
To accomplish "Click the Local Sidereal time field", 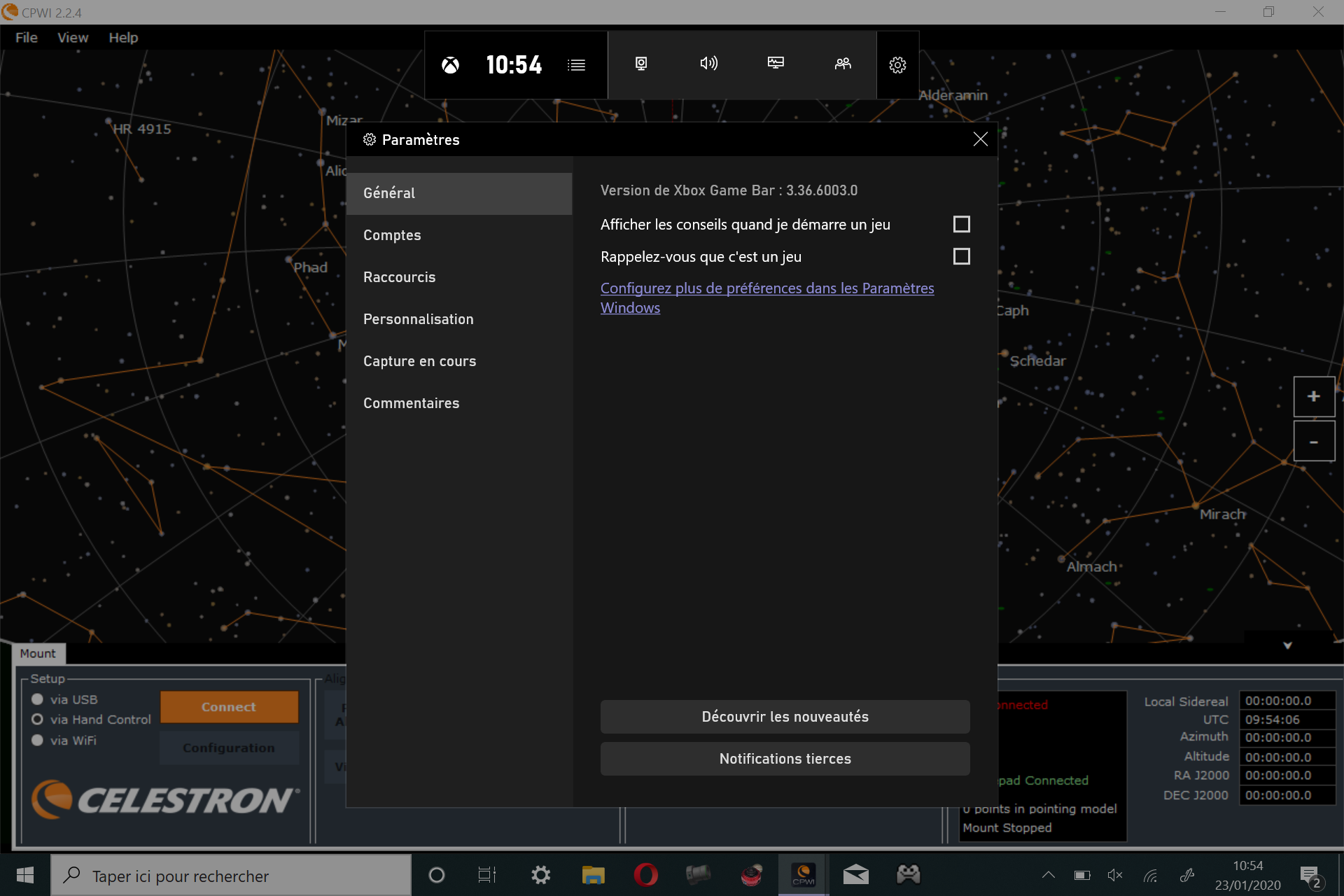I will pos(1287,701).
